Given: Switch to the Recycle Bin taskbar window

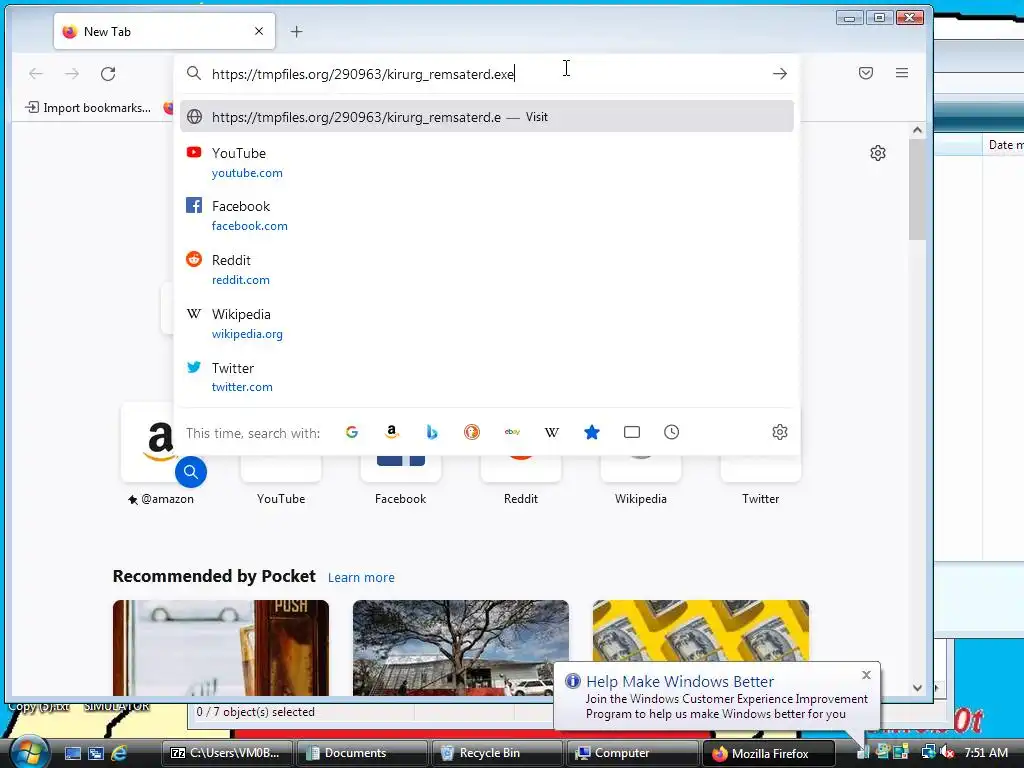Looking at the screenshot, I should tap(497, 753).
